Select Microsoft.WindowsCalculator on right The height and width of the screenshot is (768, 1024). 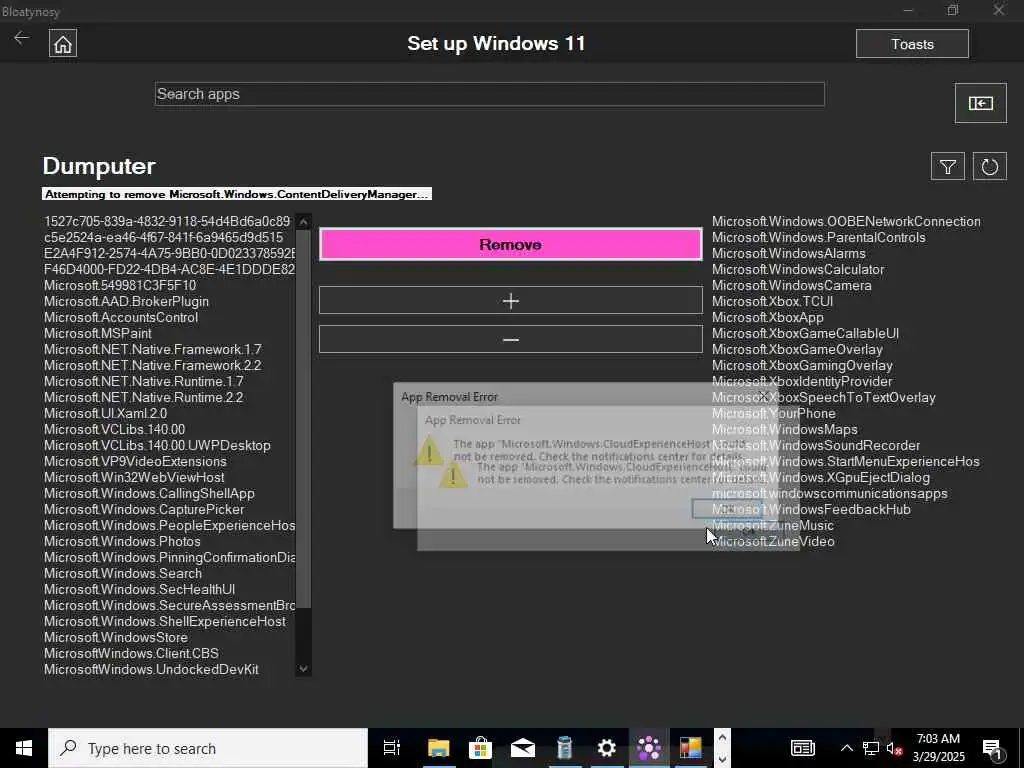[x=798, y=269]
